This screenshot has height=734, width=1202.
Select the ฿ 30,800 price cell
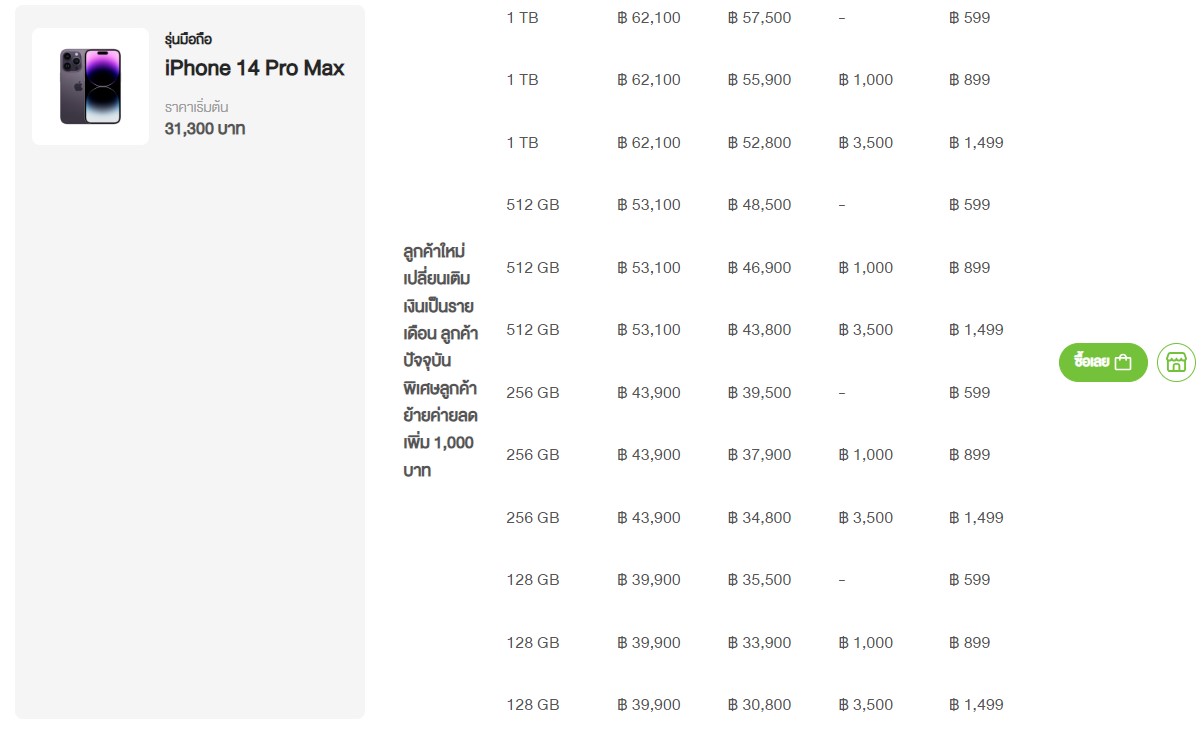click(759, 705)
